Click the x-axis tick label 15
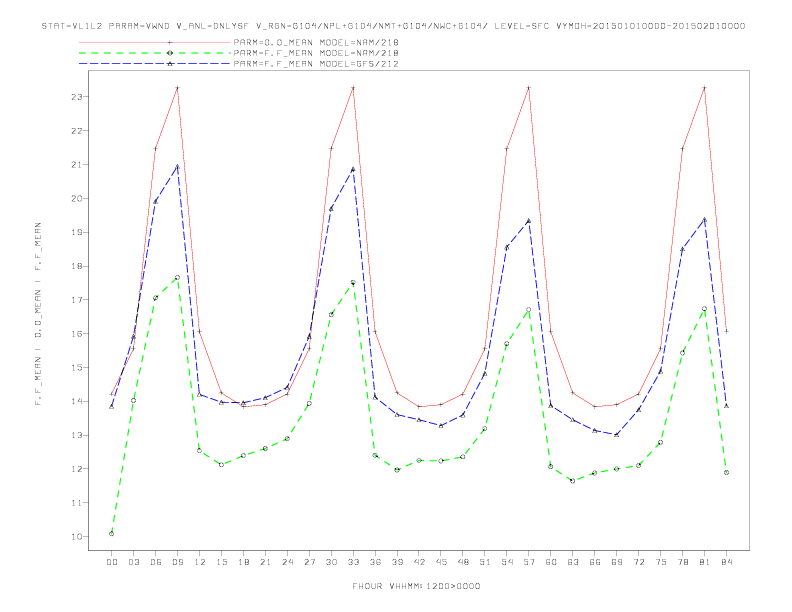This screenshot has height=612, width=792. click(221, 562)
